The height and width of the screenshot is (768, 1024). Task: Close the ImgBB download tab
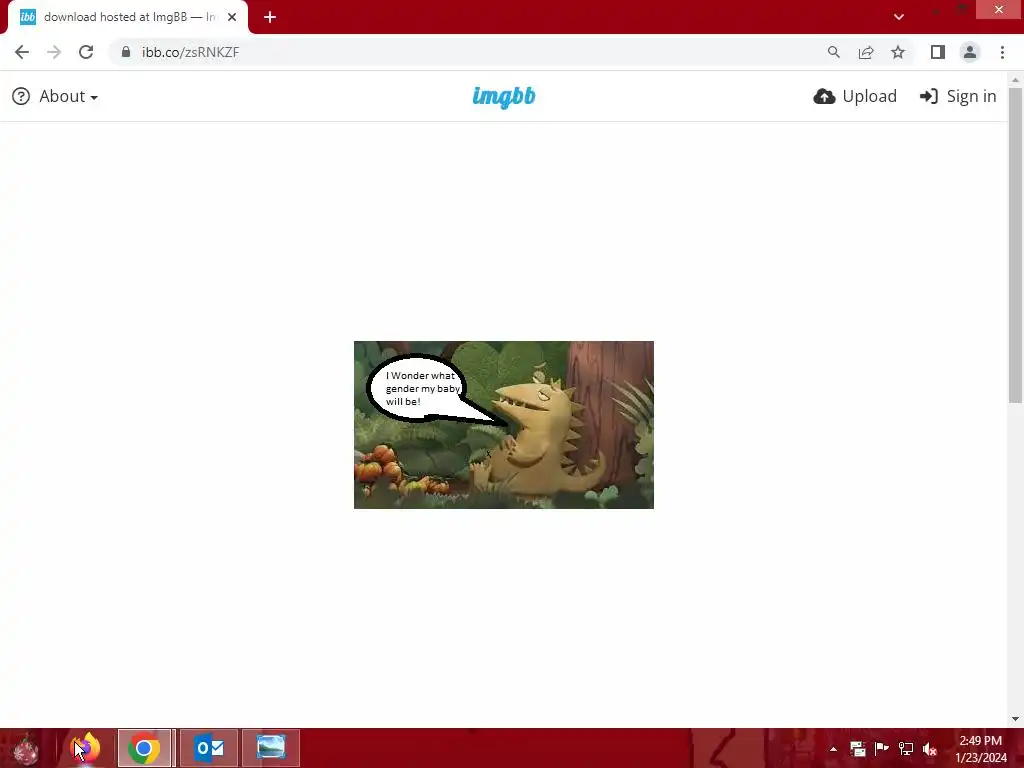coord(232,17)
